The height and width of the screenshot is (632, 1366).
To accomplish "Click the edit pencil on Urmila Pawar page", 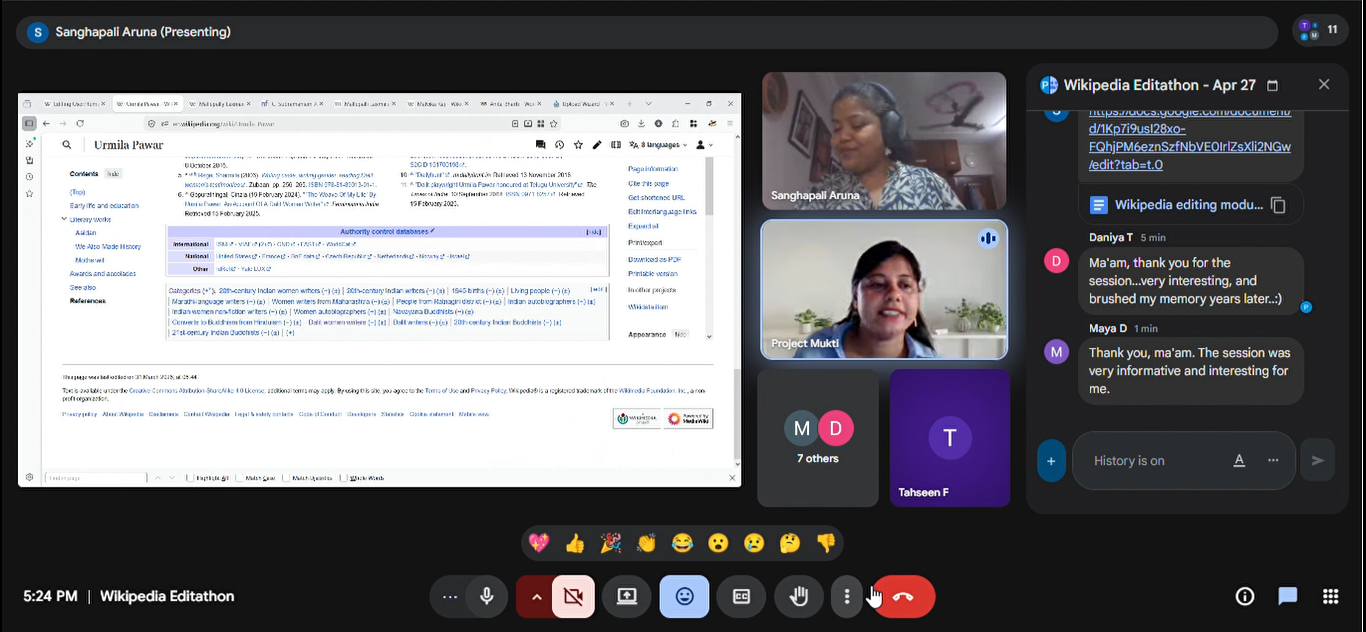I will (597, 145).
